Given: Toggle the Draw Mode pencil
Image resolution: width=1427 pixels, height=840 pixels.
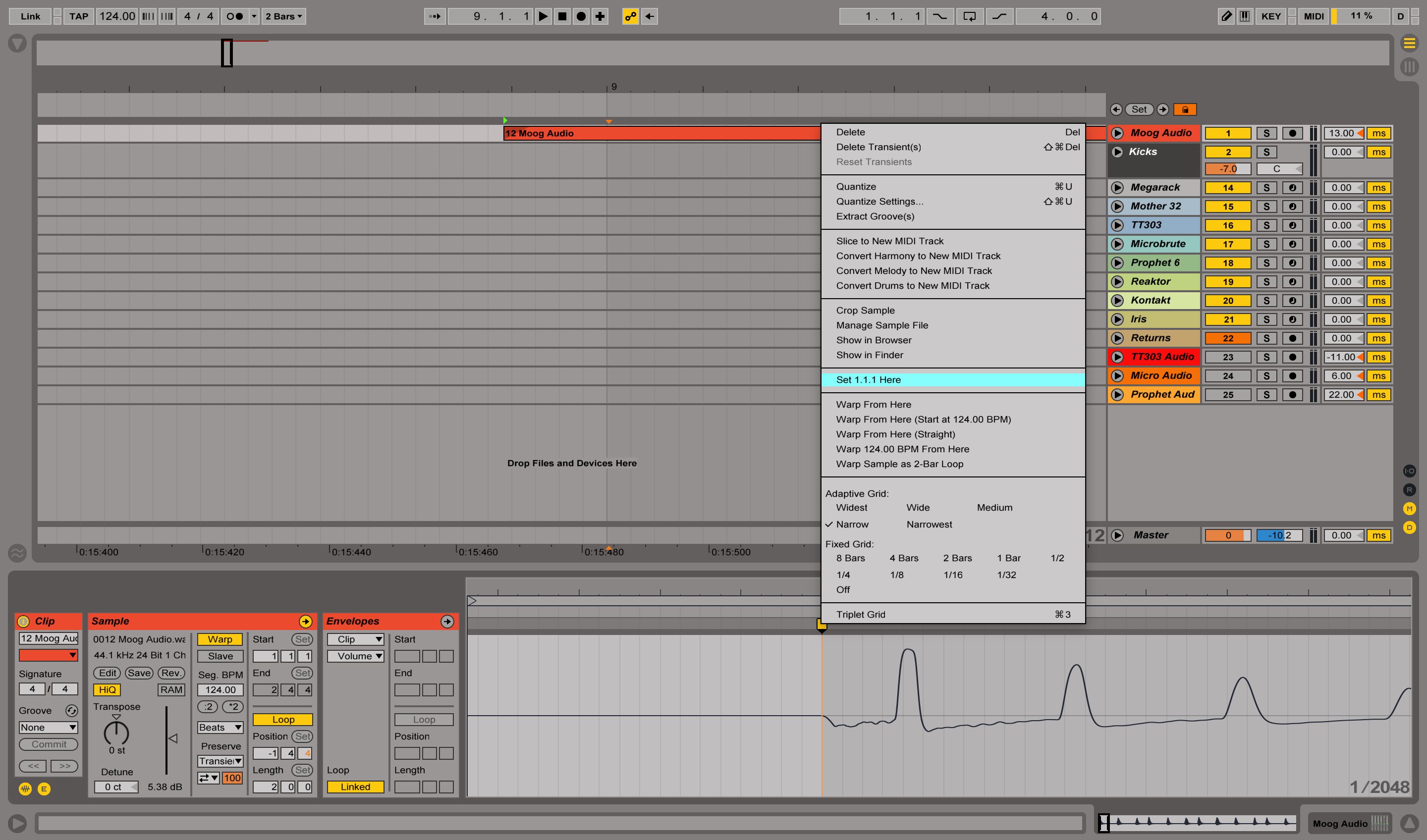Looking at the screenshot, I should [1226, 16].
